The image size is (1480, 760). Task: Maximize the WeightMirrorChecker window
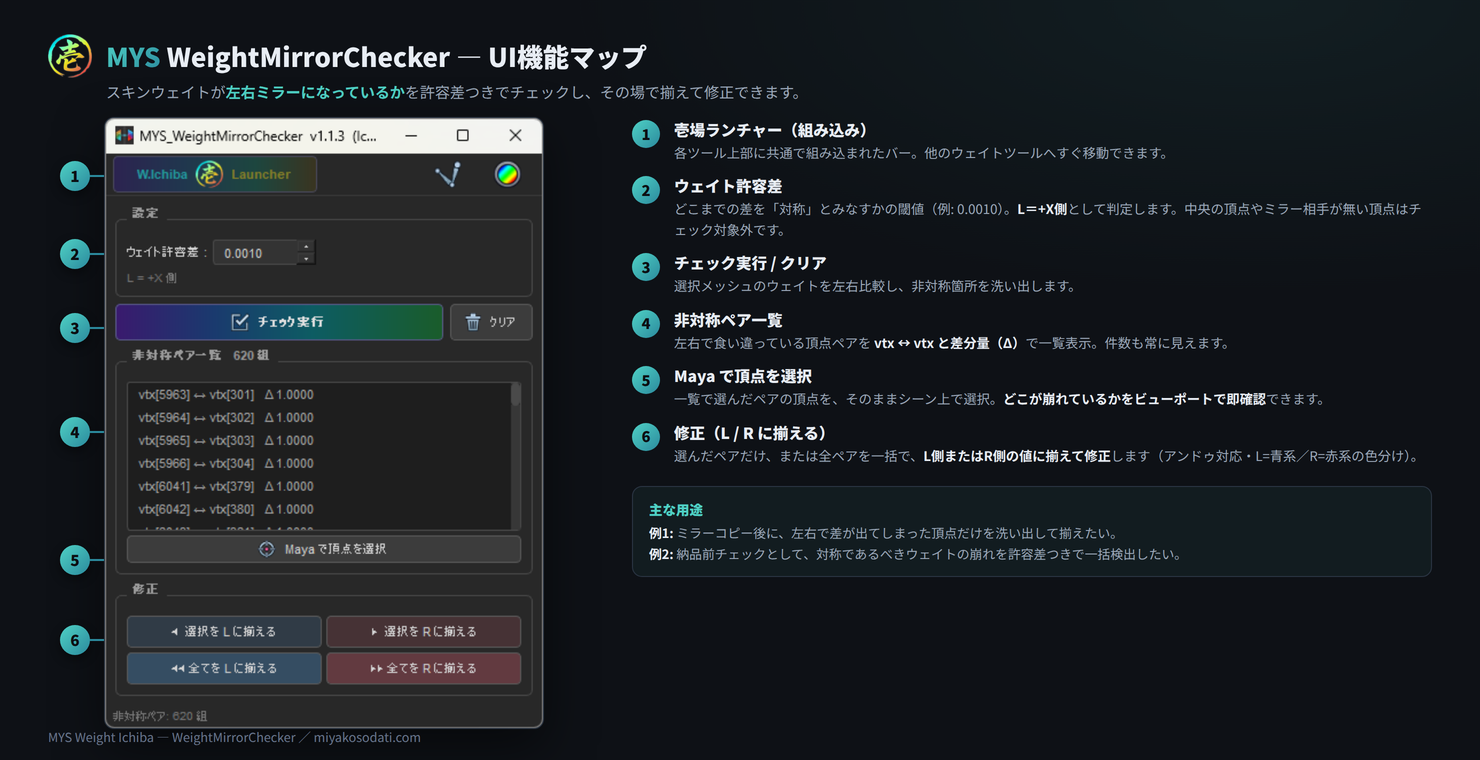[x=462, y=135]
